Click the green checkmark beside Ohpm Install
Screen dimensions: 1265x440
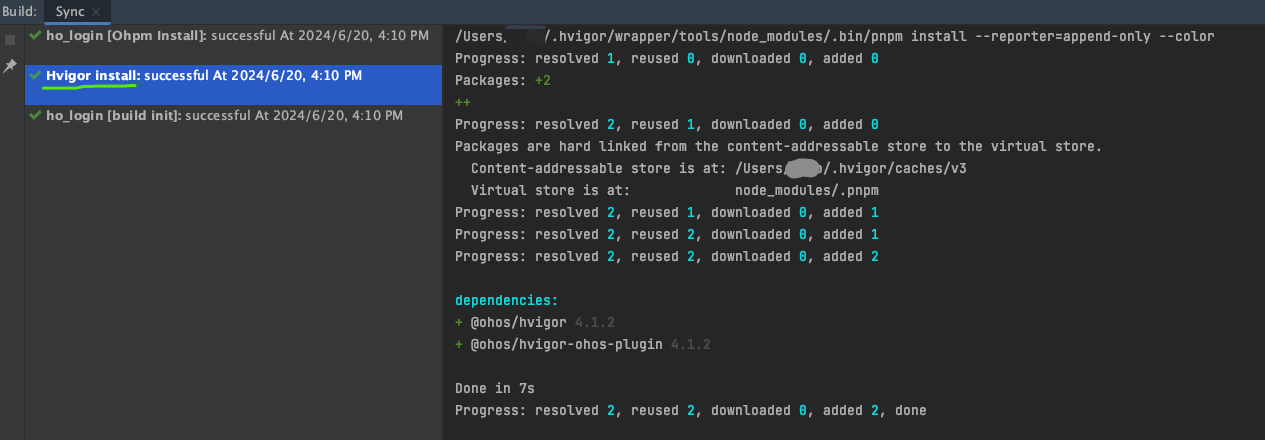tap(36, 35)
